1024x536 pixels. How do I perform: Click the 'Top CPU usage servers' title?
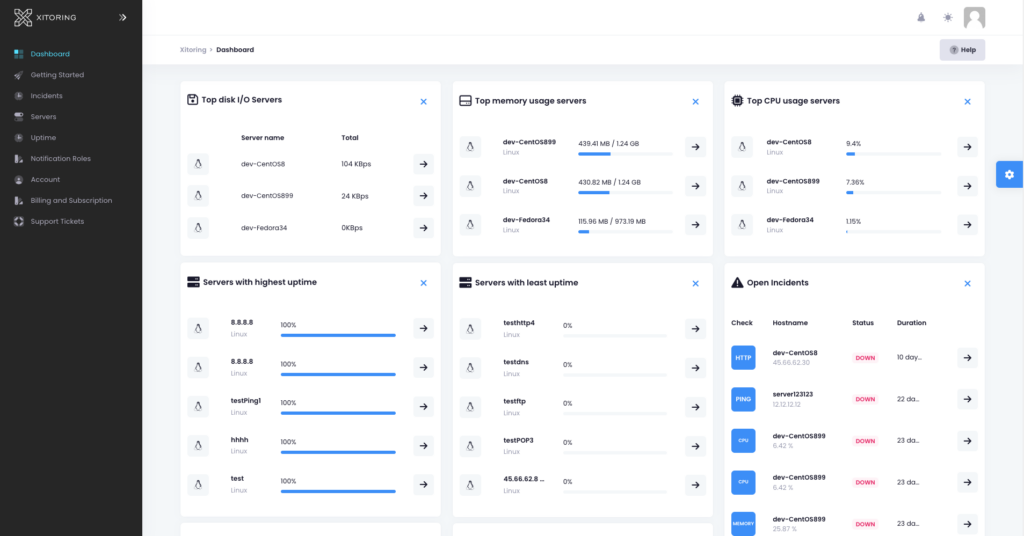click(x=793, y=101)
